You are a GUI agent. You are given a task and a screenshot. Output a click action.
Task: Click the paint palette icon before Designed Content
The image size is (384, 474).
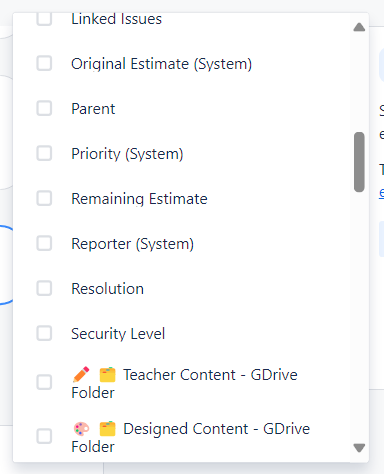pyautogui.click(x=81, y=428)
